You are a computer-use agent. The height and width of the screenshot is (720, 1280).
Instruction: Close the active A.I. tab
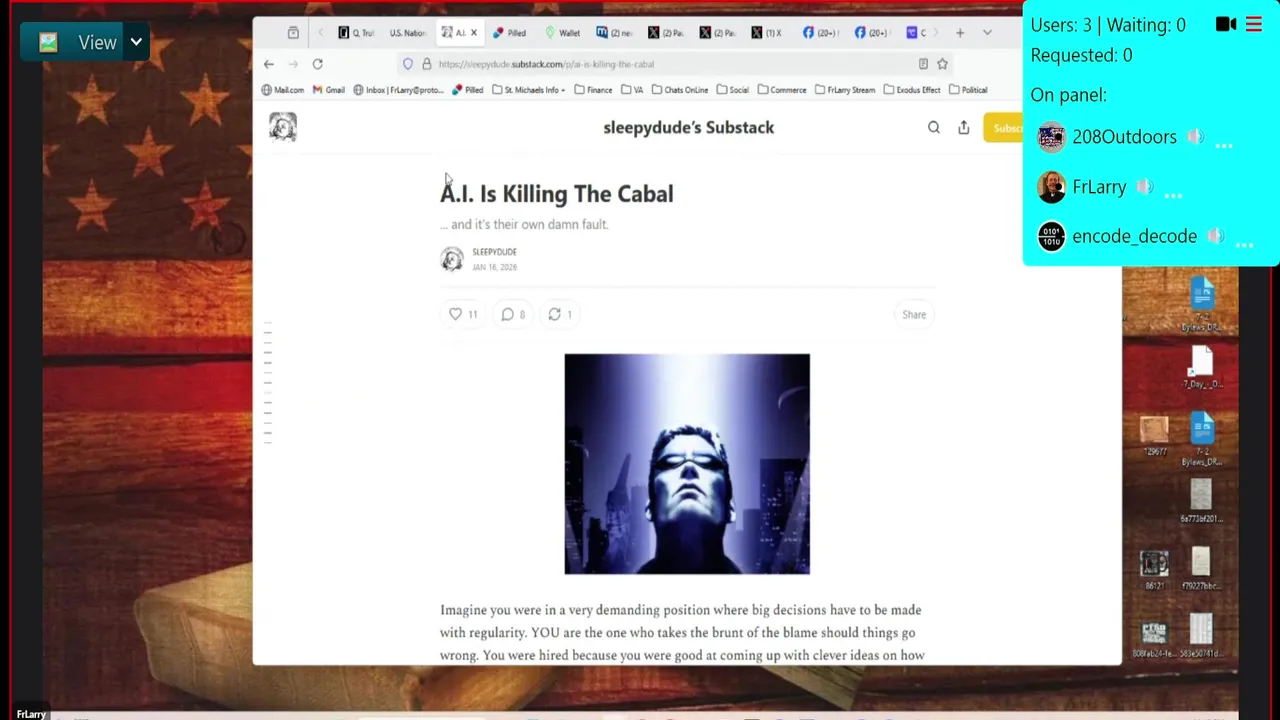pos(474,33)
